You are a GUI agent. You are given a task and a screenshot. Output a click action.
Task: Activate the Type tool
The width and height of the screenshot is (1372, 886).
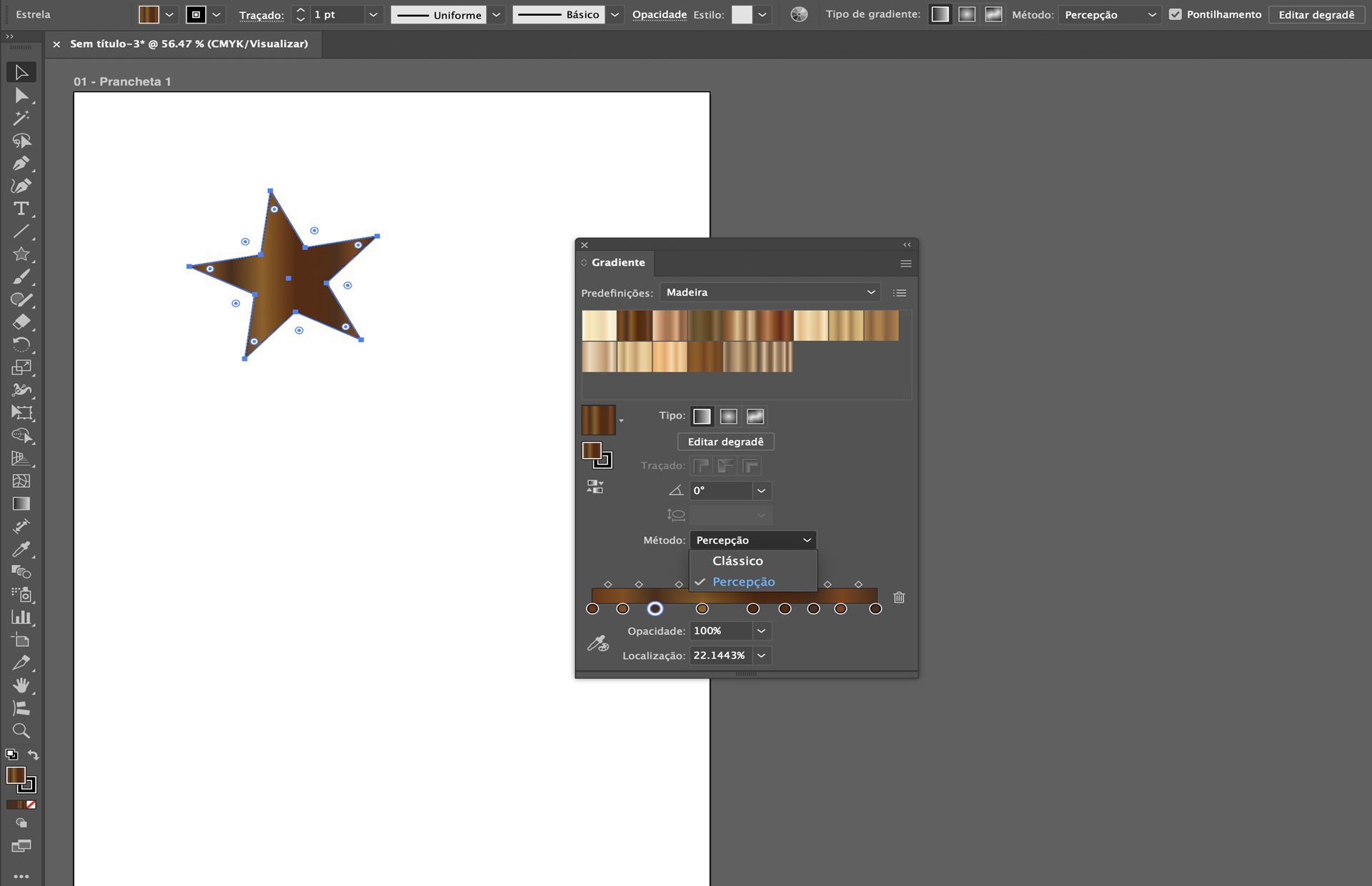tap(22, 209)
